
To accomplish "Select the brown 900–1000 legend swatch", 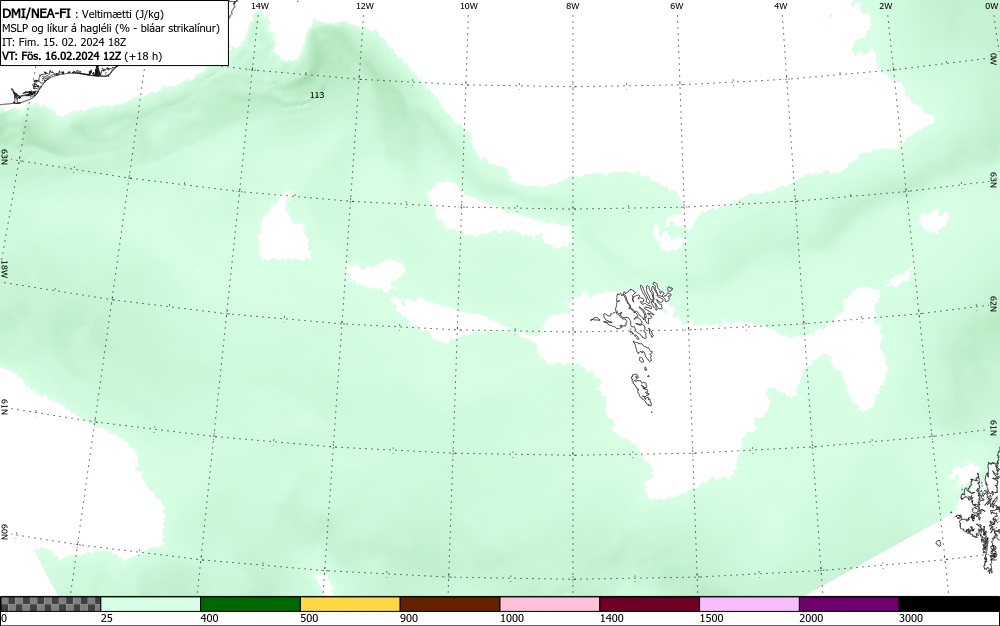I will (450, 604).
